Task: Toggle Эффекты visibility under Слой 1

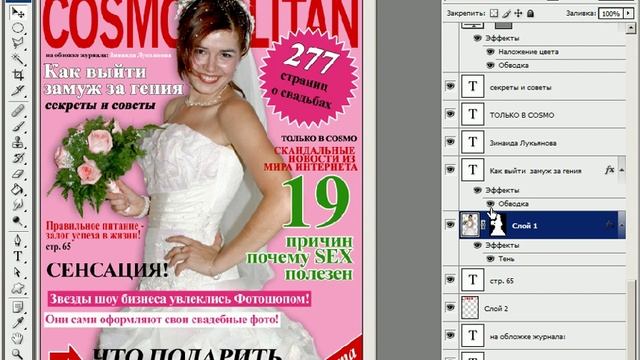Action: click(477, 245)
